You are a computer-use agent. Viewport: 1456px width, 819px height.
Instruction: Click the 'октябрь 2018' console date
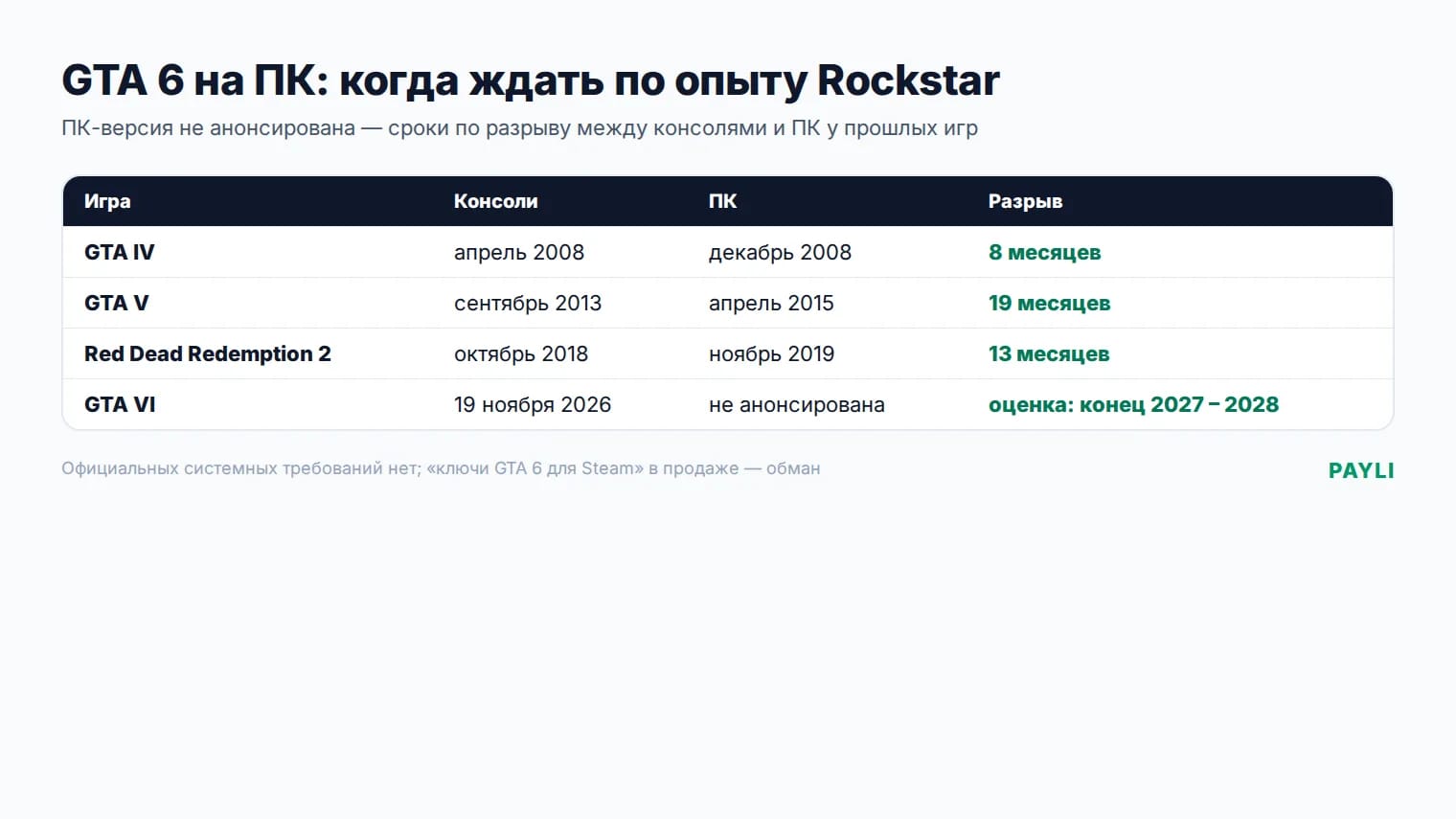point(521,354)
